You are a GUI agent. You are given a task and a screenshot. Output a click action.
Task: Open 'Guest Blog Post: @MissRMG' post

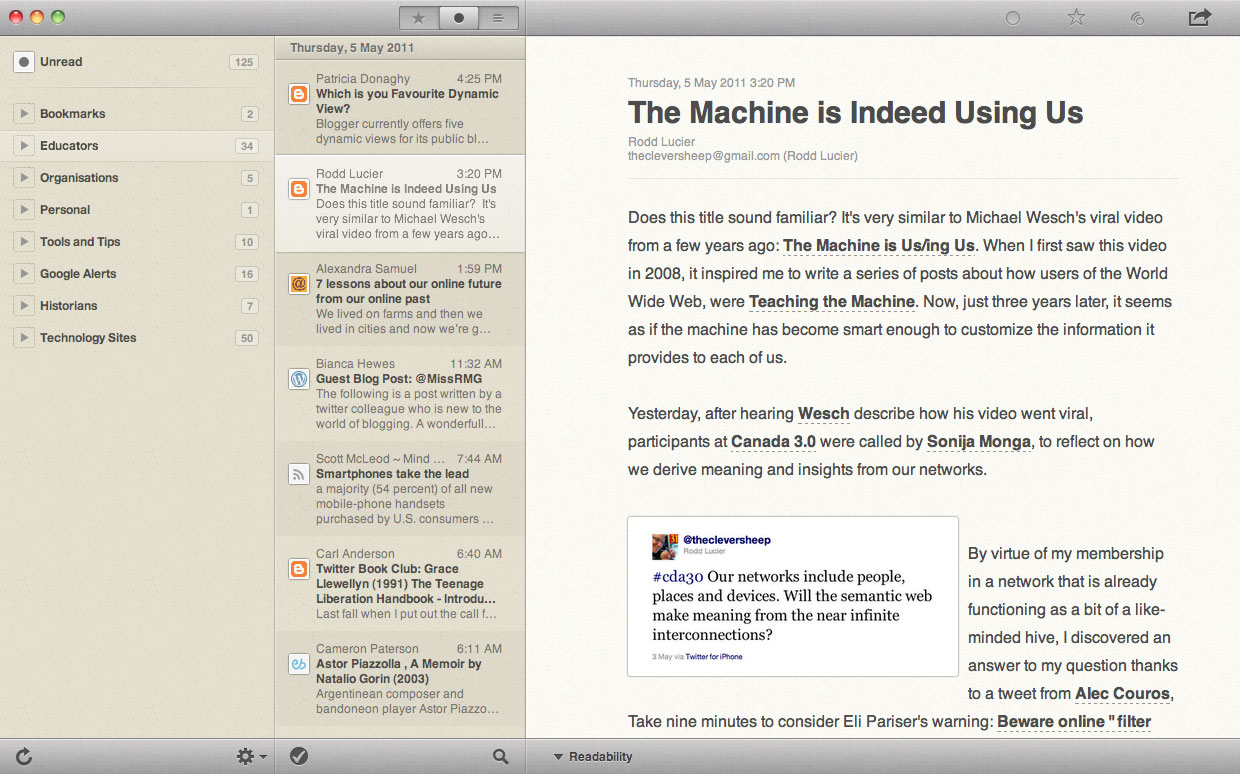(x=400, y=393)
